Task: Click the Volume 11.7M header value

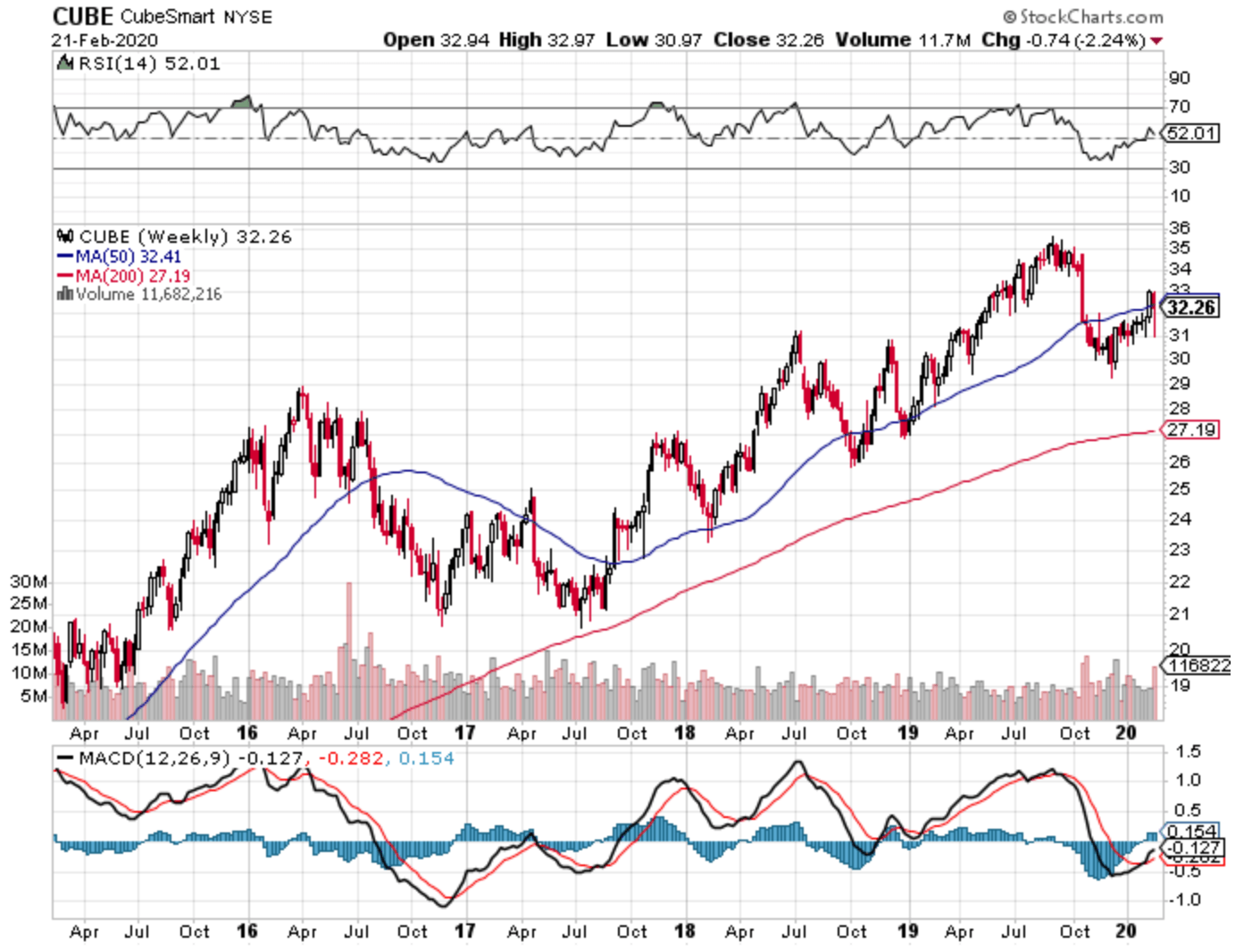Action: coord(903,40)
